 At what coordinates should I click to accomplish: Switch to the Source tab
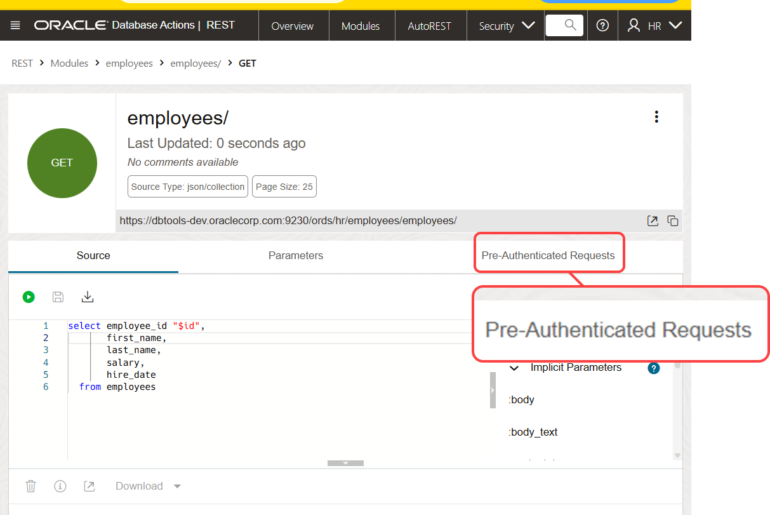click(x=93, y=255)
